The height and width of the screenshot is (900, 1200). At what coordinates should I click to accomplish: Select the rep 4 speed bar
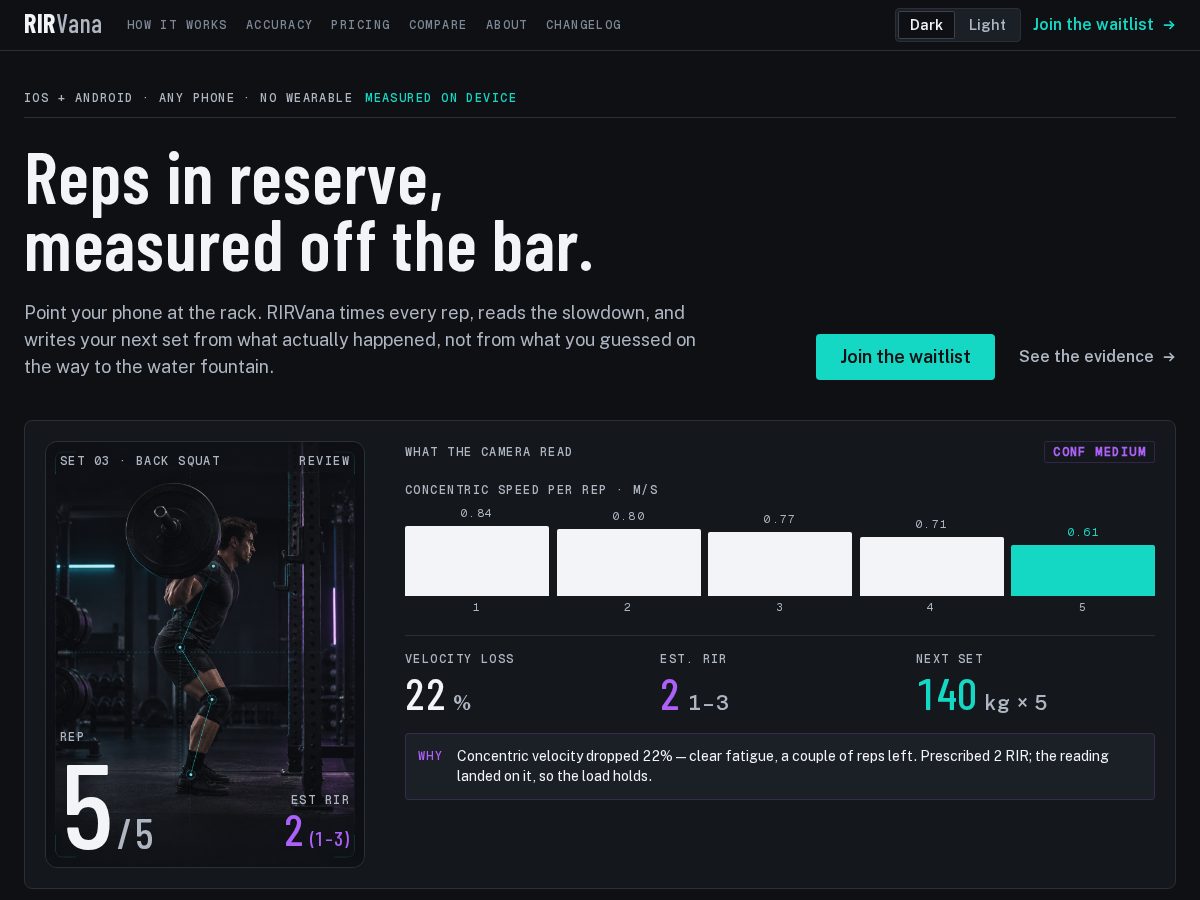[932, 567]
